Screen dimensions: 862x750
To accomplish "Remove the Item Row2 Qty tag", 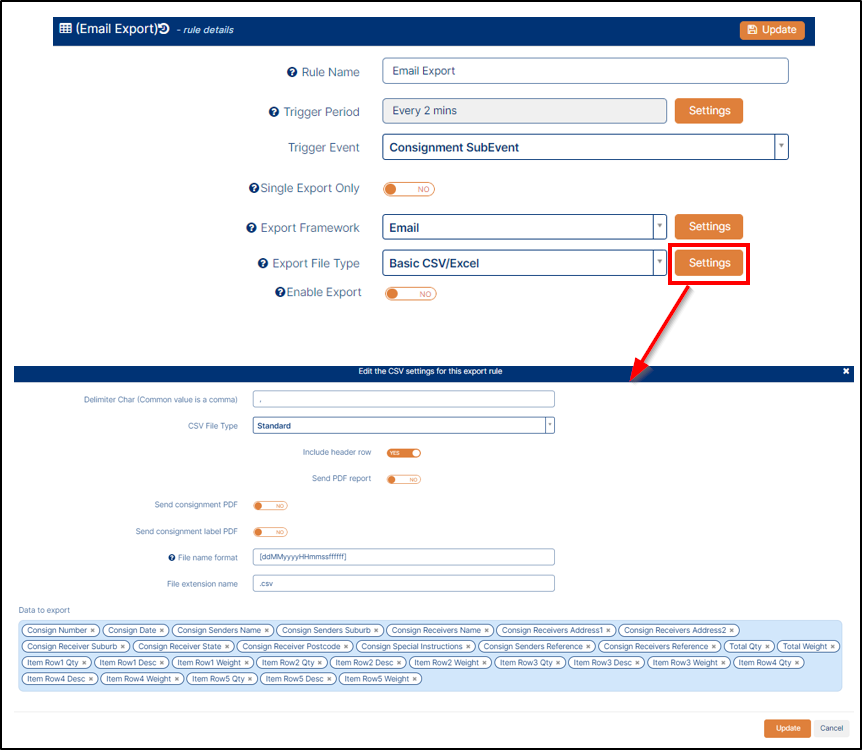I will click(320, 663).
